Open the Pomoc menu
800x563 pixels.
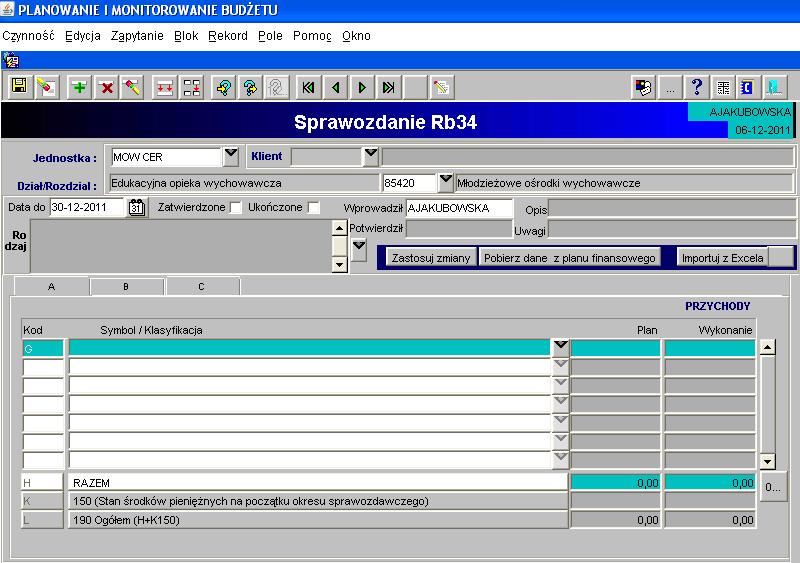(x=312, y=36)
